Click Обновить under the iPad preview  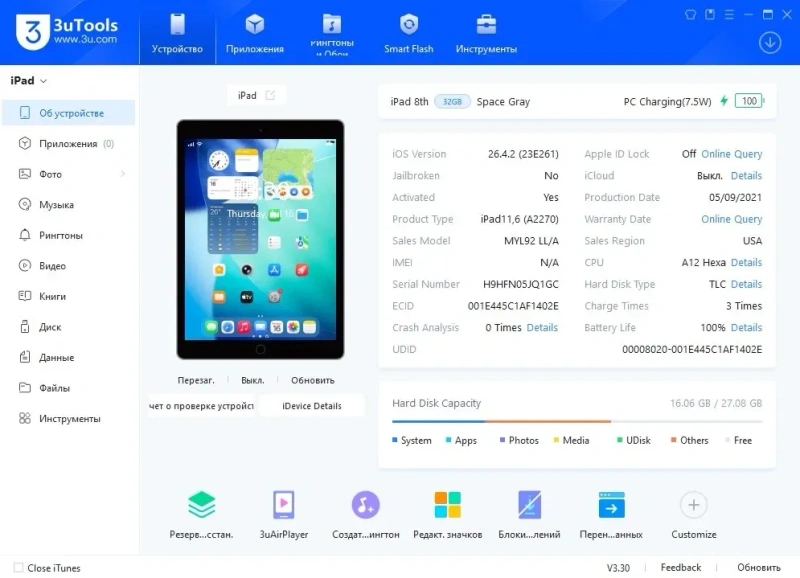pyautogui.click(x=313, y=380)
